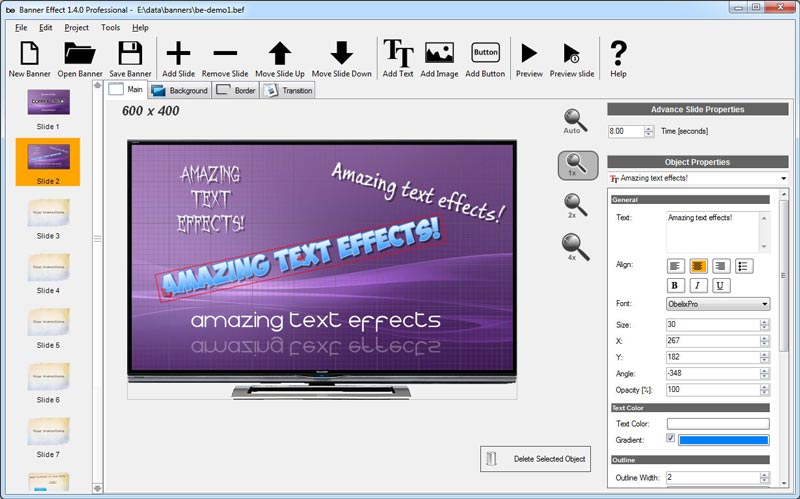The image size is (800, 499).
Task: Set zoom to 4x magnifier
Action: click(x=575, y=247)
